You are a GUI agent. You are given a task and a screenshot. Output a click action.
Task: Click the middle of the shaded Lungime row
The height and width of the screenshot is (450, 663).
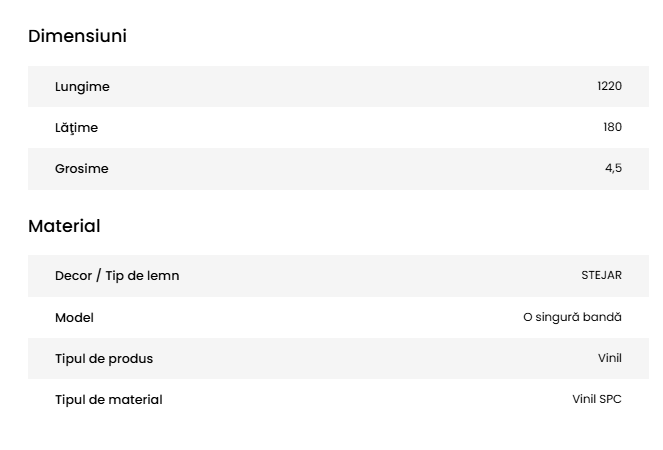pyautogui.click(x=338, y=87)
